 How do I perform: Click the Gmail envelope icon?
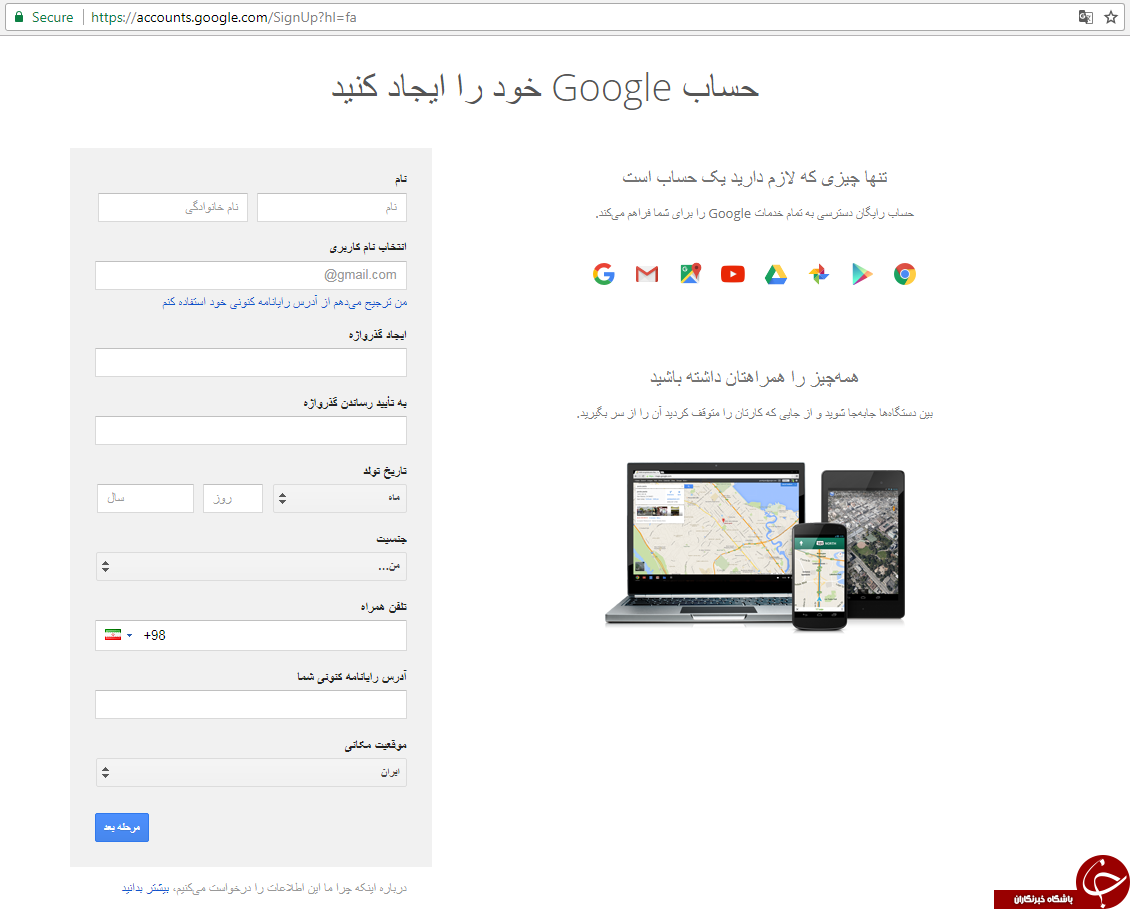646,274
